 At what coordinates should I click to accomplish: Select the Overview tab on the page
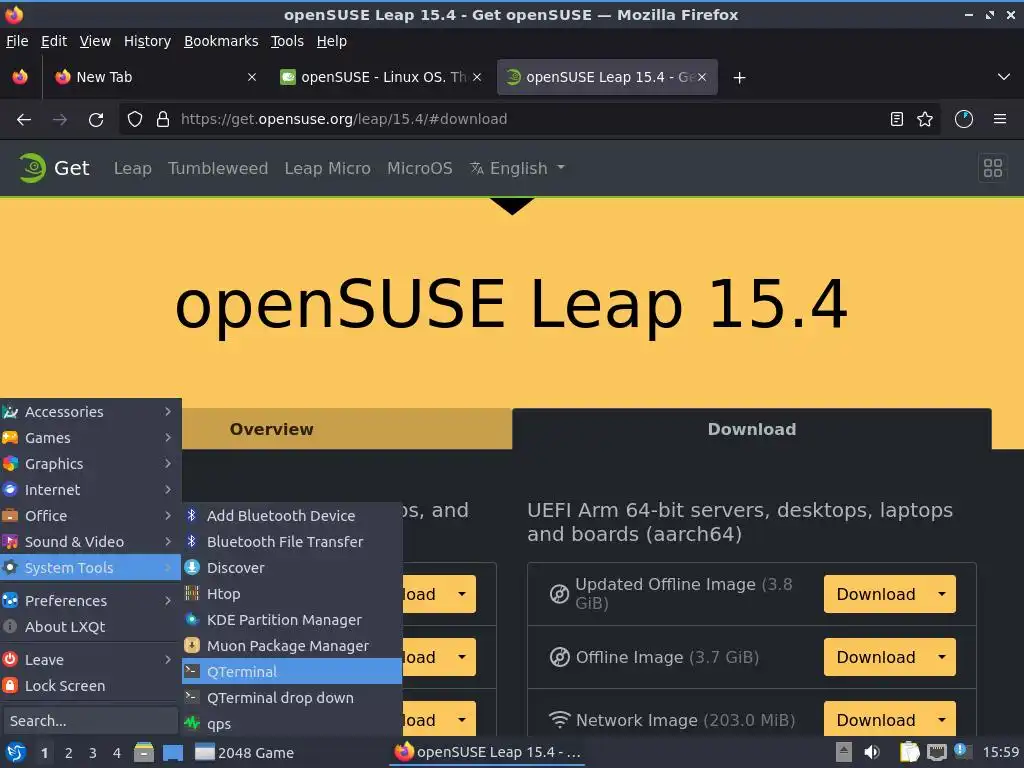click(272, 429)
